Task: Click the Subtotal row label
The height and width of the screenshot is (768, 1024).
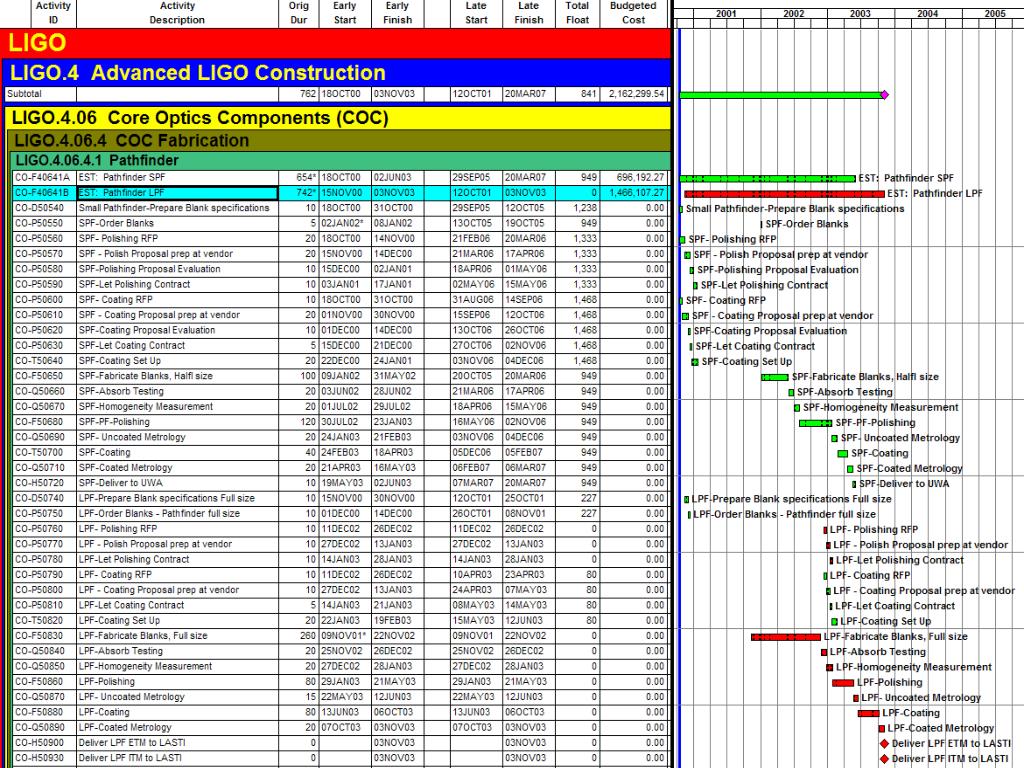Action: 24,93
